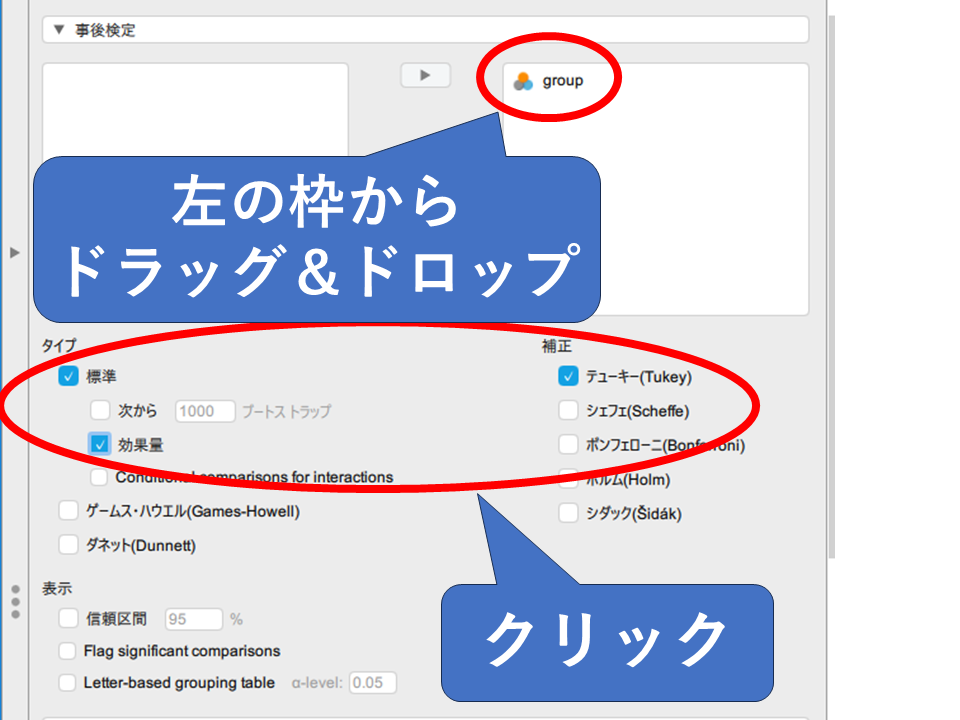Enable シェフェ (Scheffe) correction

tap(568, 410)
